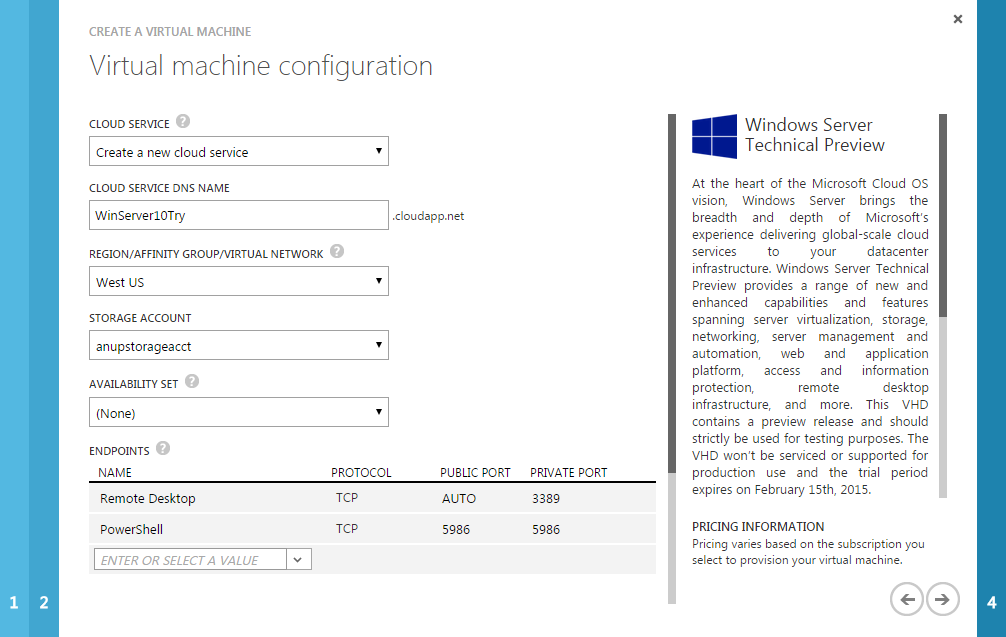
Task: Expand the West US region dropdown
Action: (238, 282)
